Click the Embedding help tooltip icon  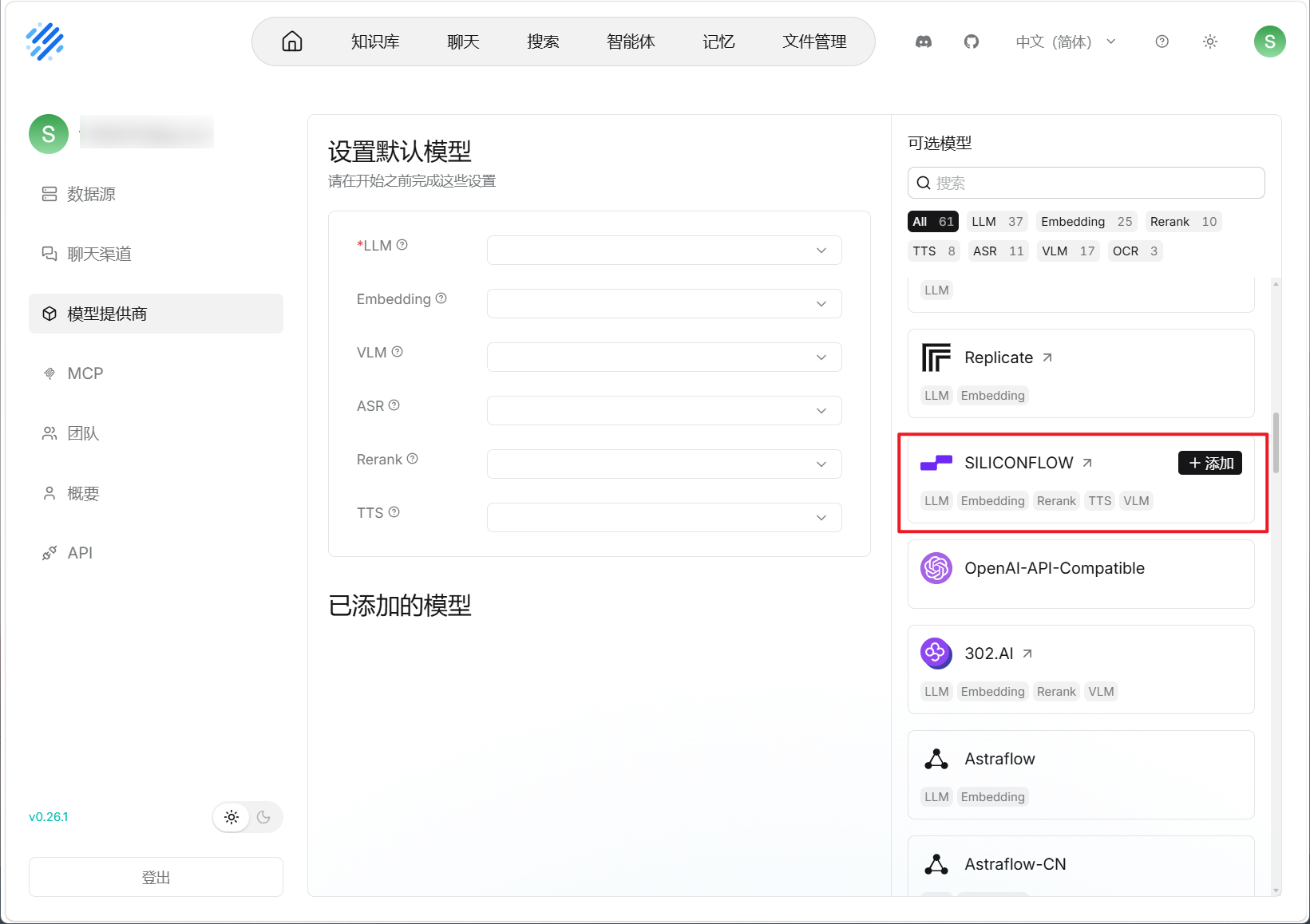pyautogui.click(x=441, y=298)
